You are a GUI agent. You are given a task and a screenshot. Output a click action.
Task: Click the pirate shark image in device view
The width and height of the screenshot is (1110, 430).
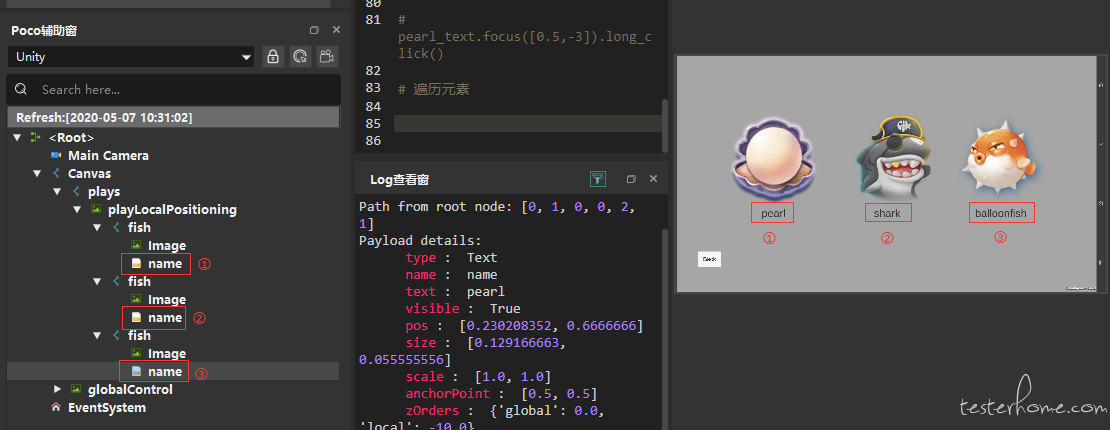pos(892,157)
